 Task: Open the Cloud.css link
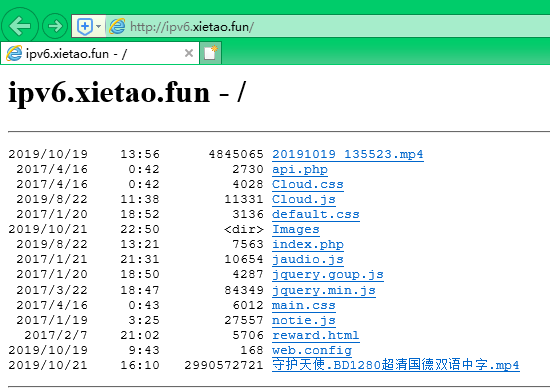click(308, 185)
